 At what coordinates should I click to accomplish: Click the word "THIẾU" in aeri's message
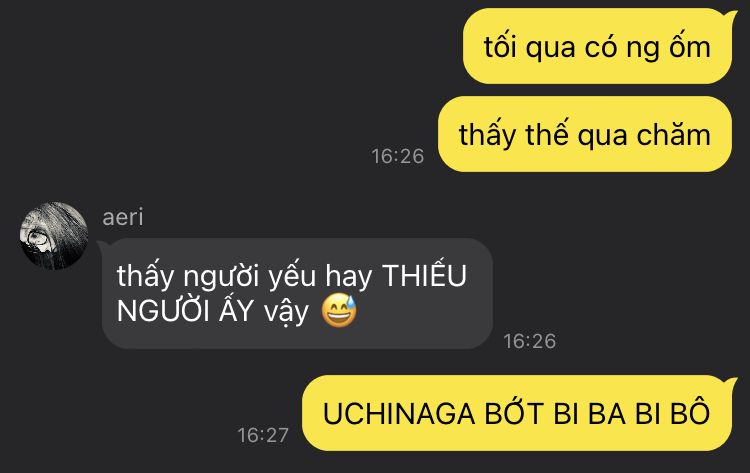tap(425, 275)
